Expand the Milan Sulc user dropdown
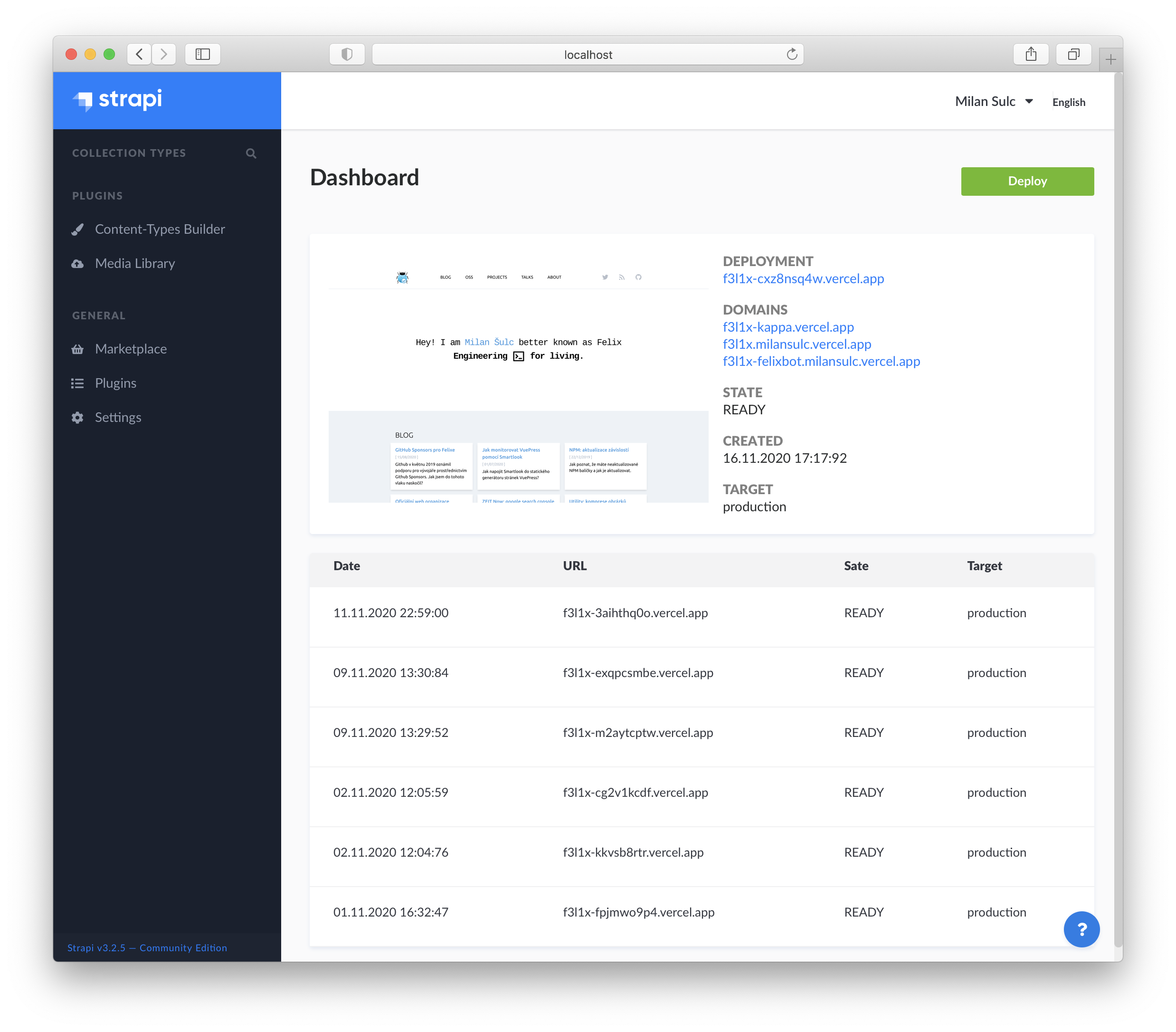 coord(994,102)
